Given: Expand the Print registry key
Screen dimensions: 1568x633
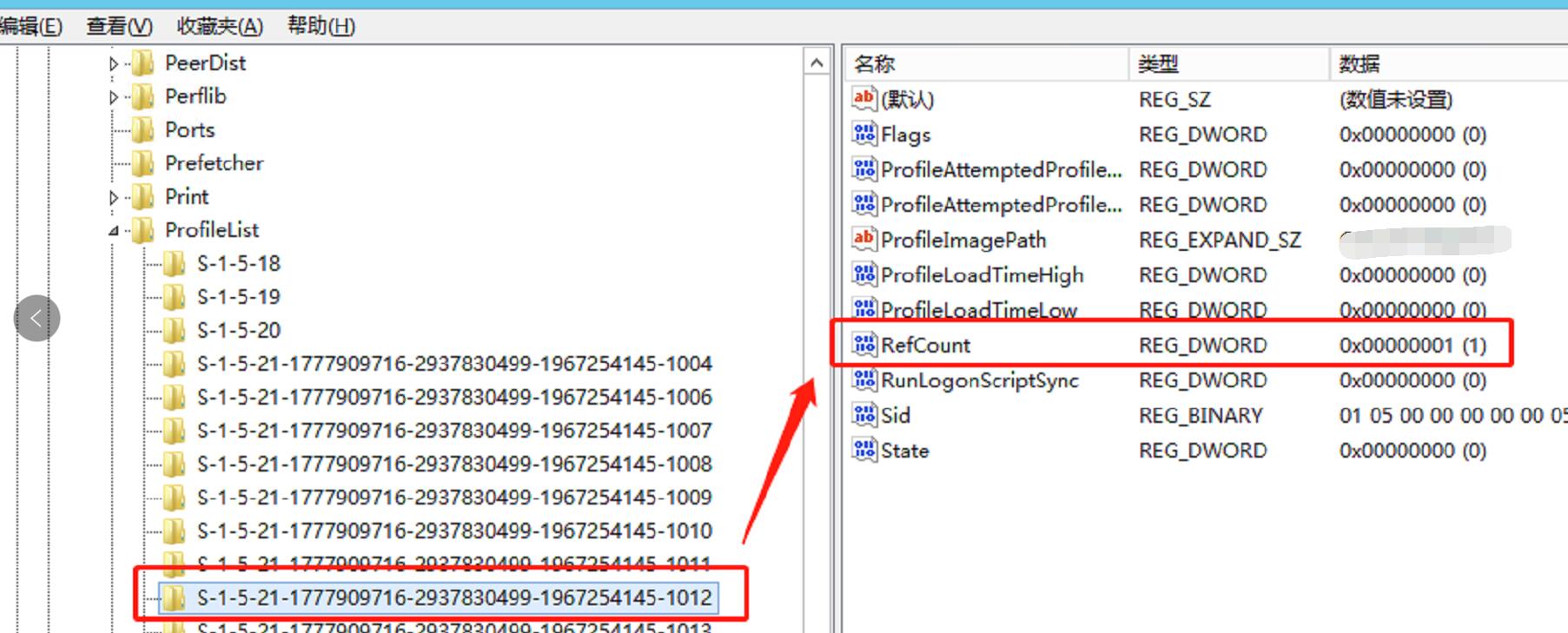Looking at the screenshot, I should click(113, 198).
